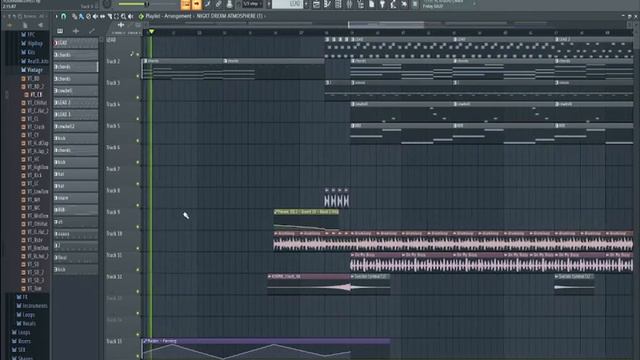Open the Playlist view from top toolbar

(x=316, y=4)
